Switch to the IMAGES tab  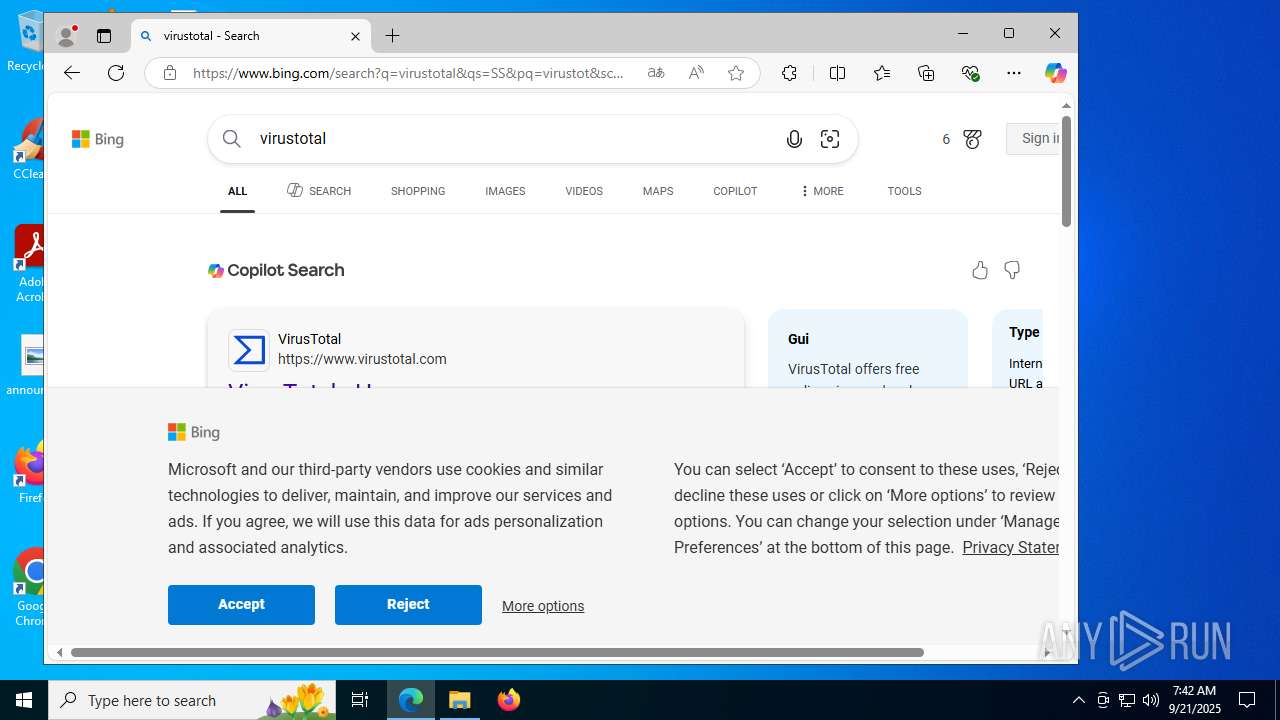[x=505, y=191]
